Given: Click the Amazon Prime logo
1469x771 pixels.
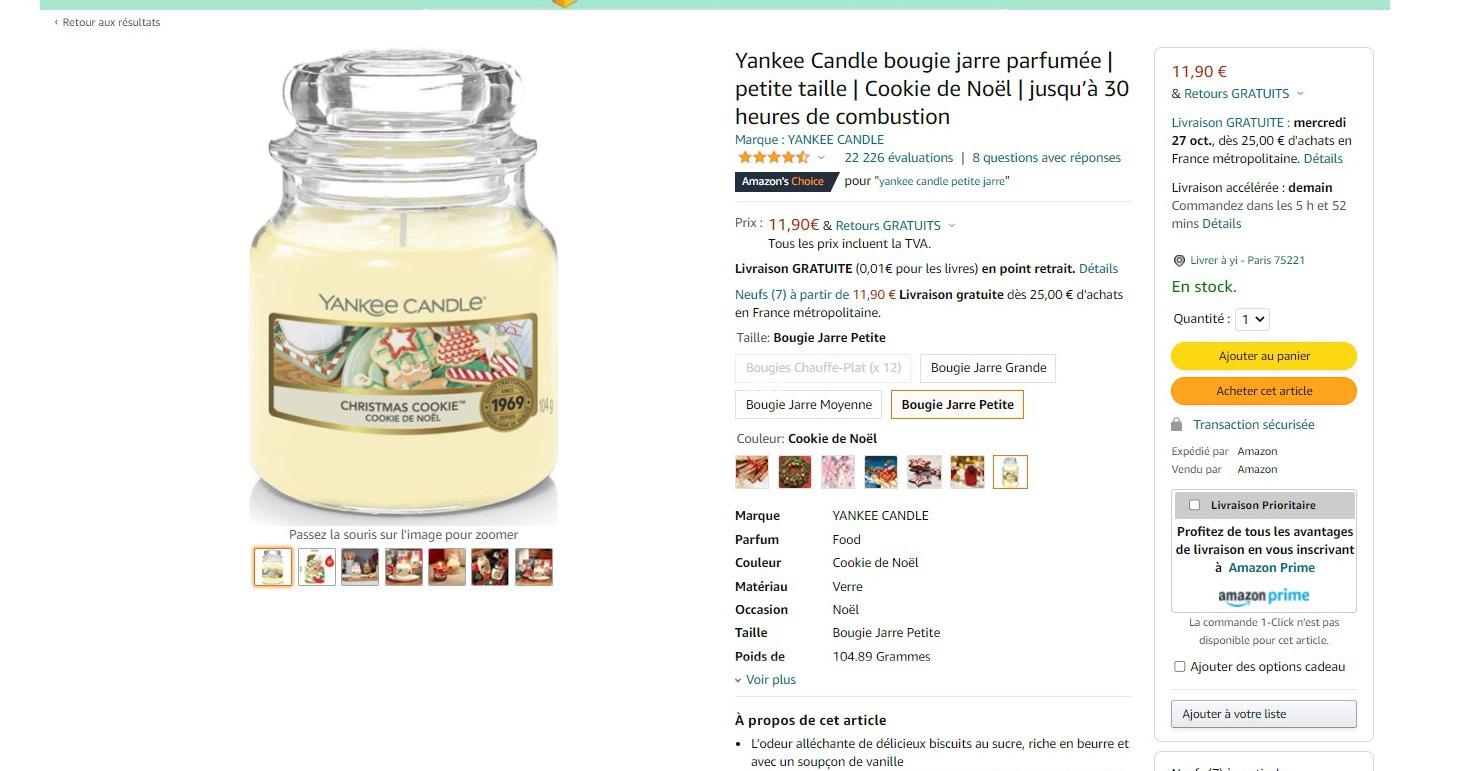Looking at the screenshot, I should [1263, 596].
